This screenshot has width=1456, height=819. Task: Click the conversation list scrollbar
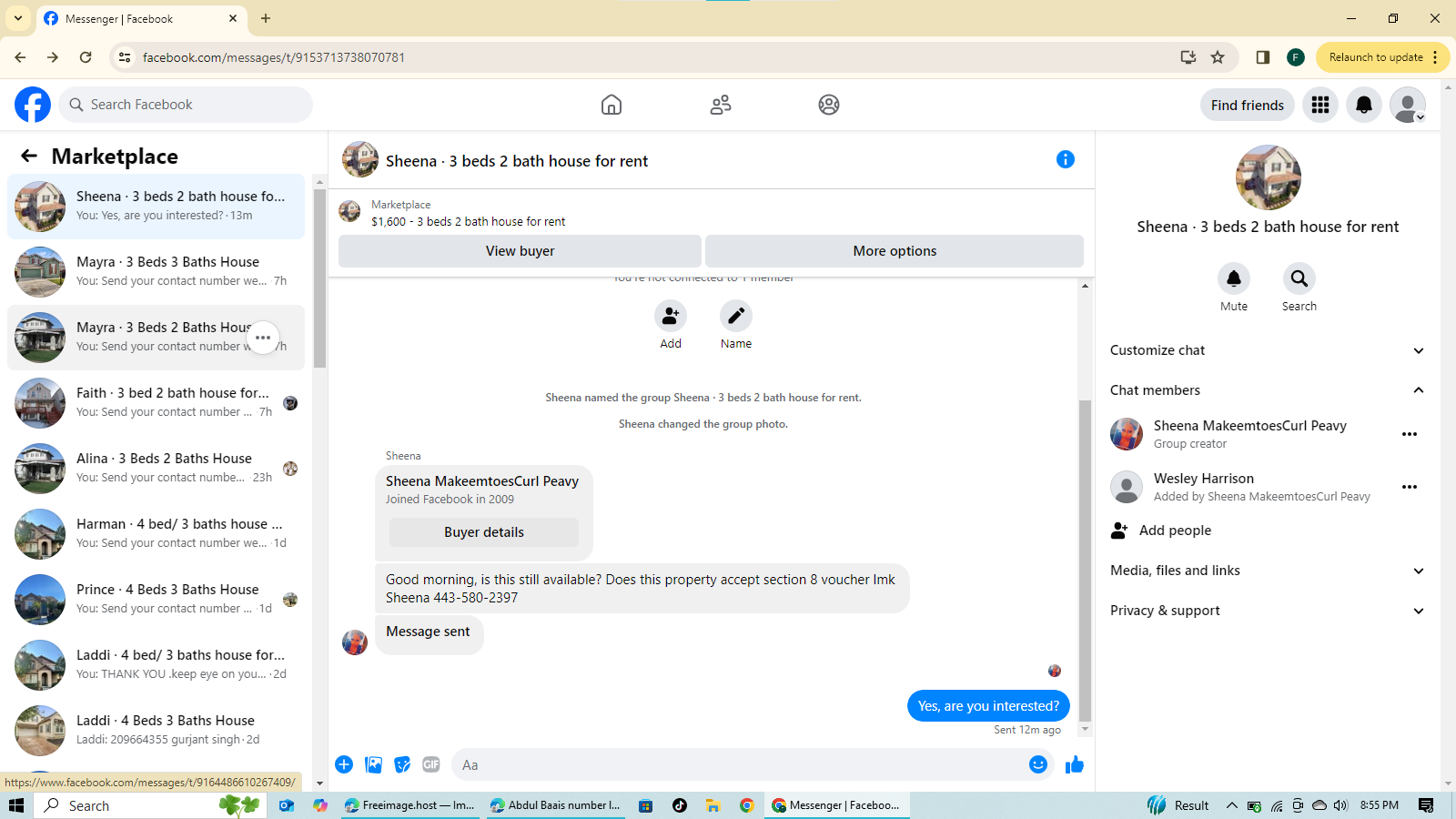tap(319, 278)
